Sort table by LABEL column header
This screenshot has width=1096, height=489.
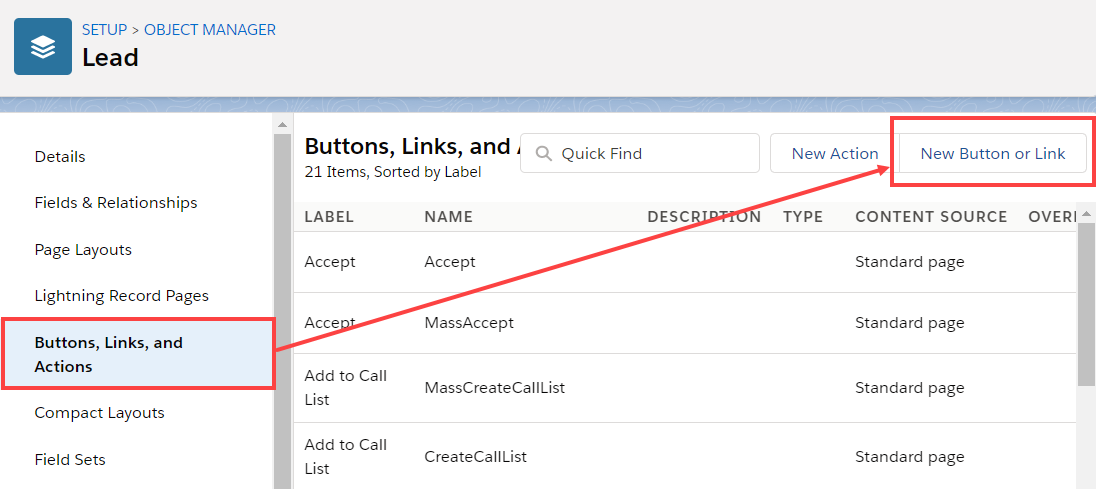tap(329, 217)
